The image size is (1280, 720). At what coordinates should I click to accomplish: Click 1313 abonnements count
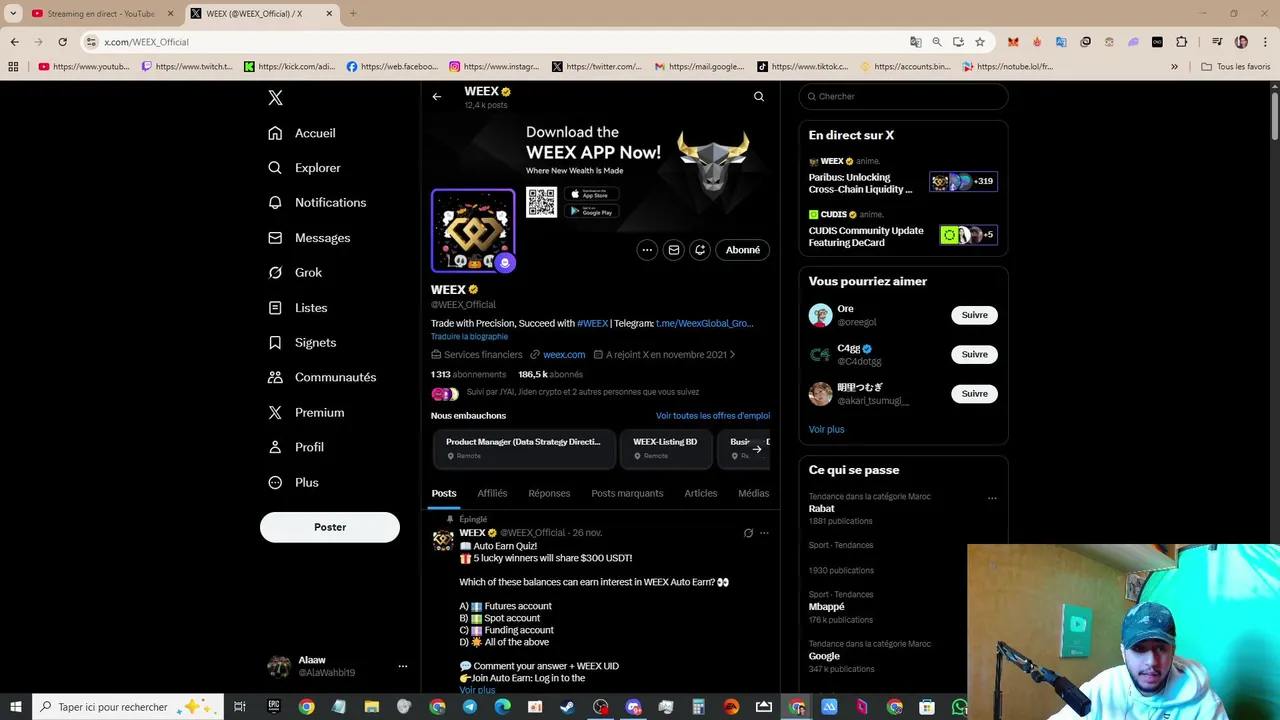pyautogui.click(x=468, y=374)
